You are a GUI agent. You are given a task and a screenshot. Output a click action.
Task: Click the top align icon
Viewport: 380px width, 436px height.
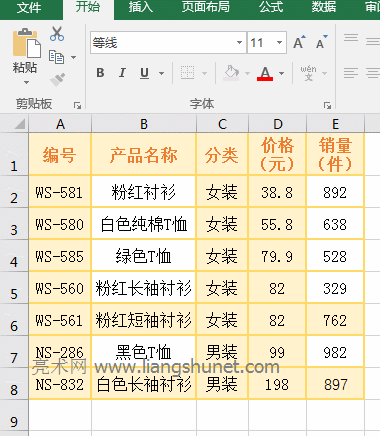coord(351,38)
